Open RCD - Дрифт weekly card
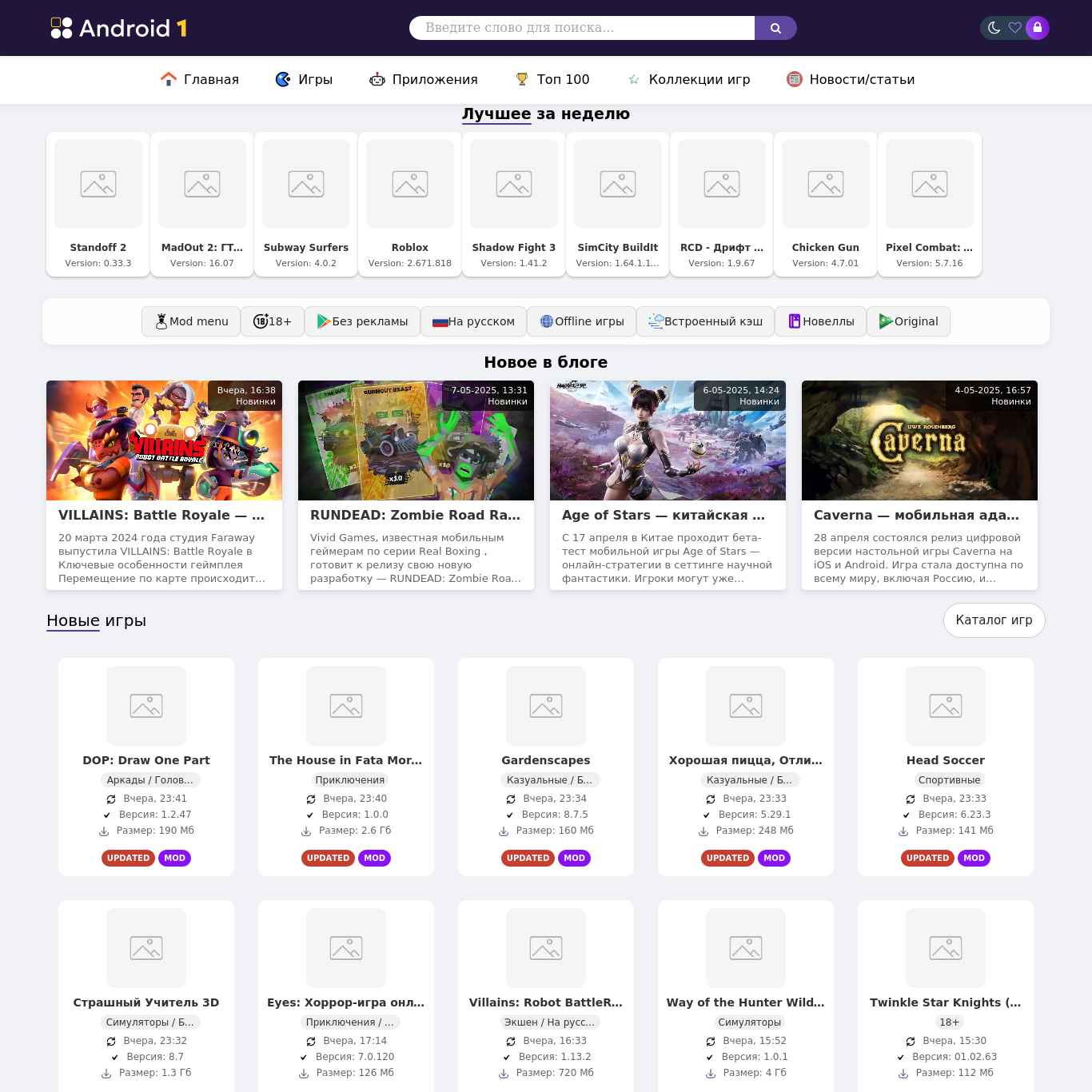The width and height of the screenshot is (1092, 1092). click(x=722, y=205)
